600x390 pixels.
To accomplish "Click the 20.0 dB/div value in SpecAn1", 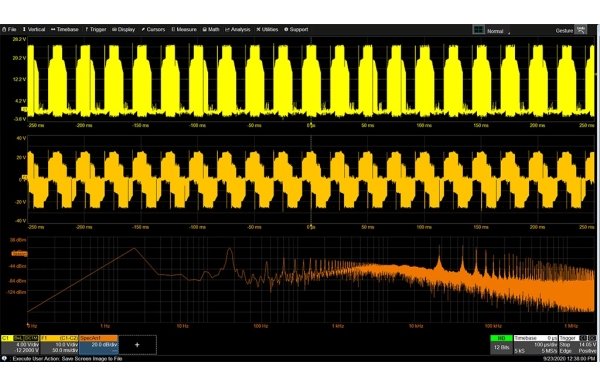I will pos(104,345).
